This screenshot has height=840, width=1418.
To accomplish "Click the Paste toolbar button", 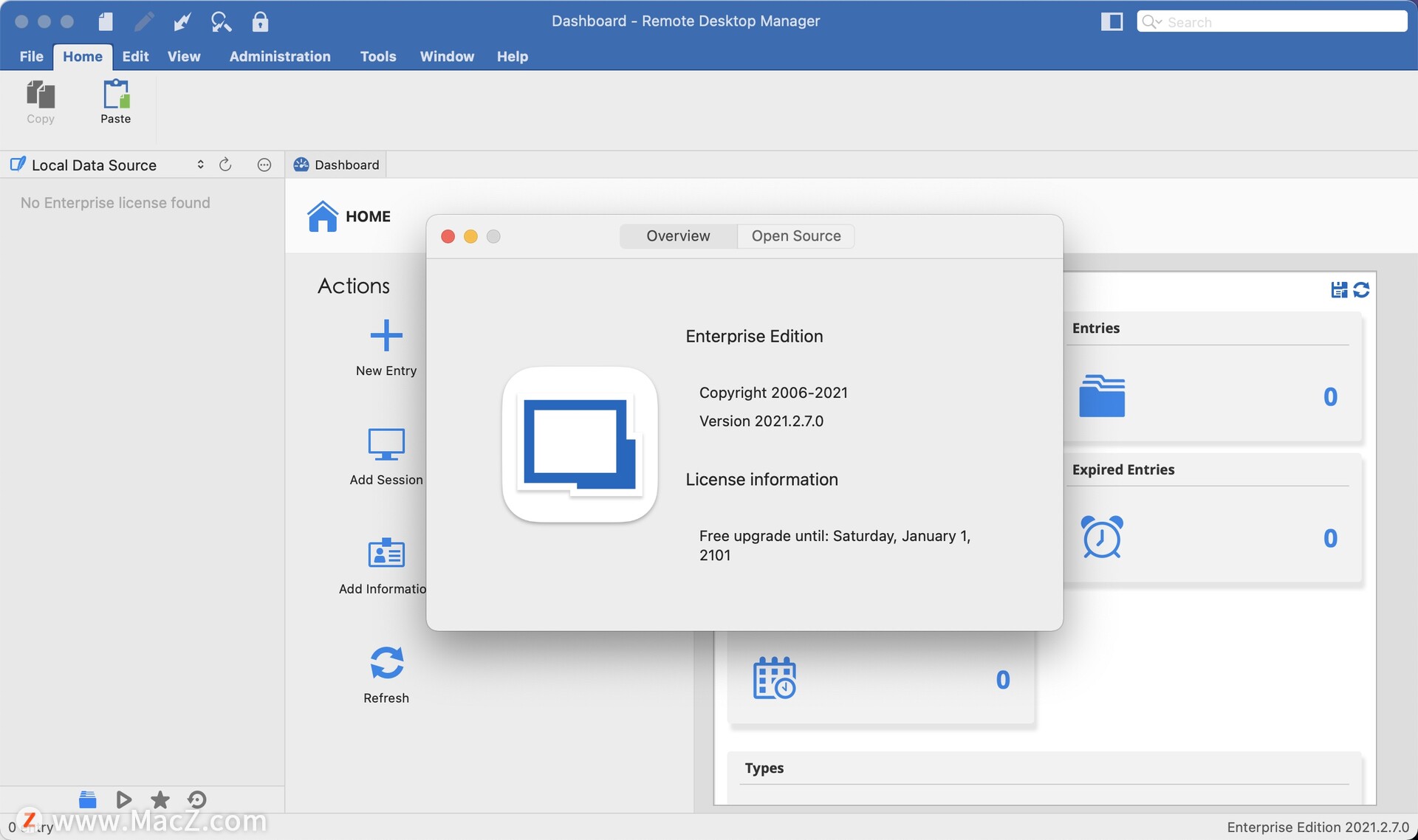I will (115, 100).
